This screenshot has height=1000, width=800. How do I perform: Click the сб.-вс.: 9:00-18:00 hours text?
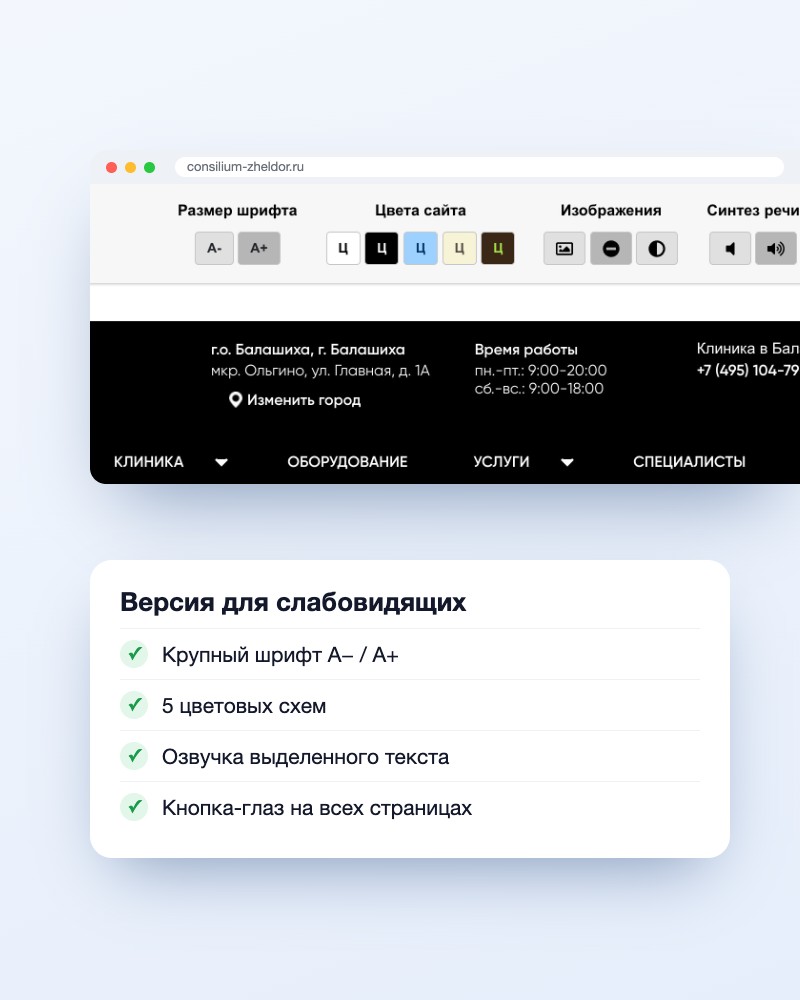pos(539,388)
